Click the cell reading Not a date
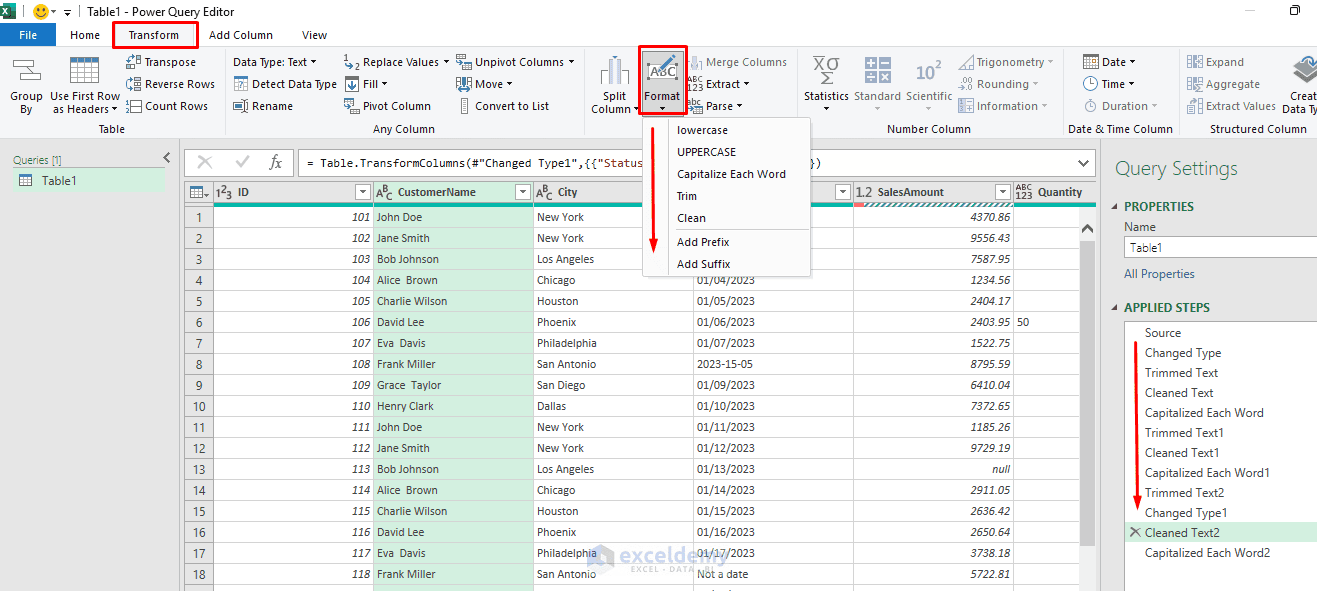The width and height of the screenshot is (1317, 591). tap(773, 574)
